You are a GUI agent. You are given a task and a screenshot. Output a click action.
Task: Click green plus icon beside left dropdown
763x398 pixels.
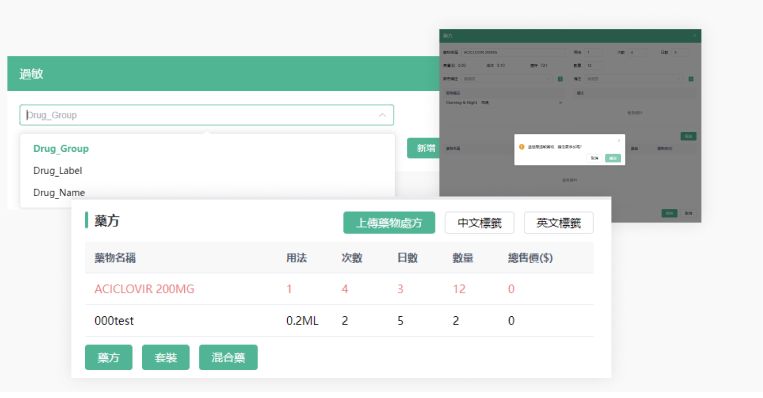[x=560, y=79]
